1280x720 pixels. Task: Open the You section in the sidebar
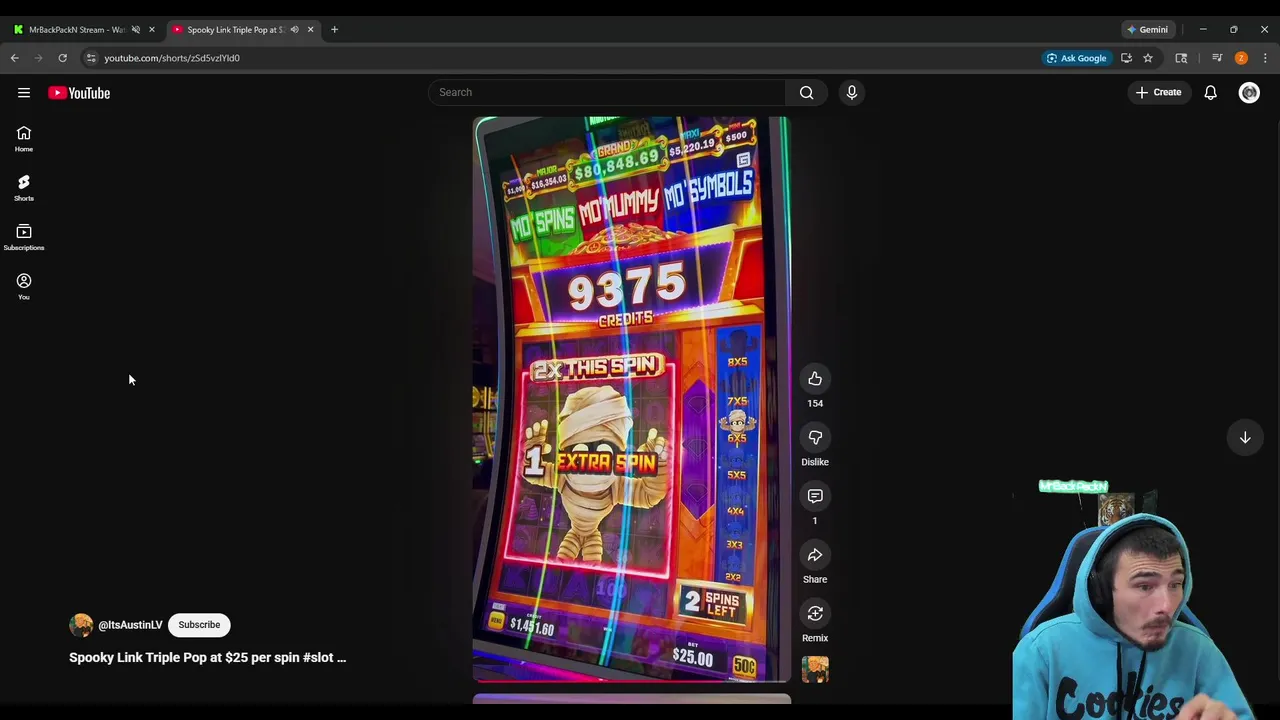click(x=24, y=287)
